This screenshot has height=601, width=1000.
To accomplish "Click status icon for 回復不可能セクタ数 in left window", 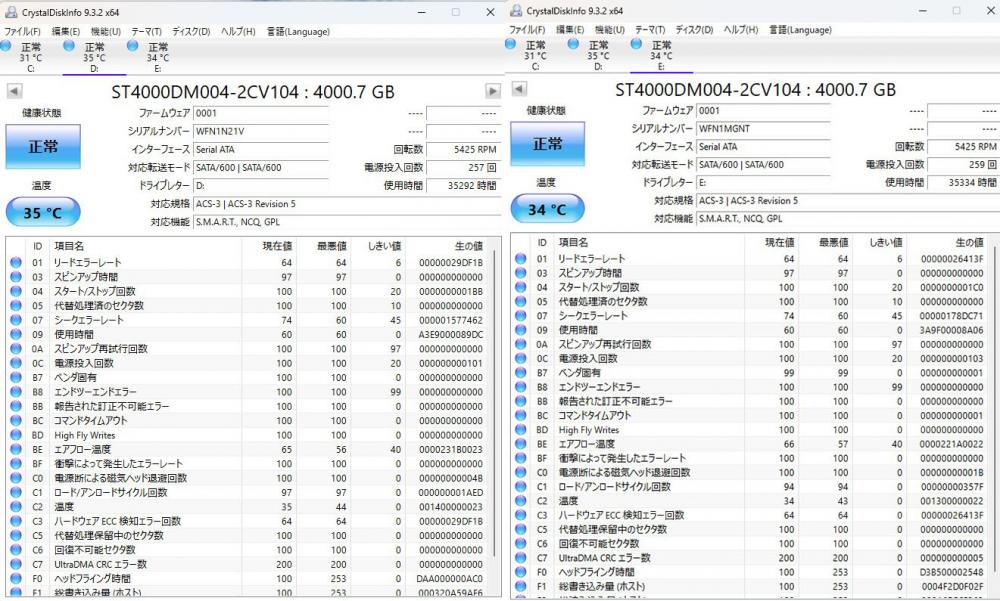I will tap(16, 550).
